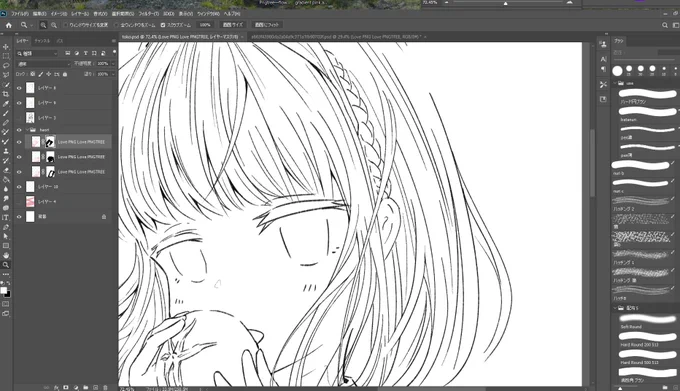680x391 pixels.
Task: Click the 100% zoom button
Action: [x=205, y=25]
